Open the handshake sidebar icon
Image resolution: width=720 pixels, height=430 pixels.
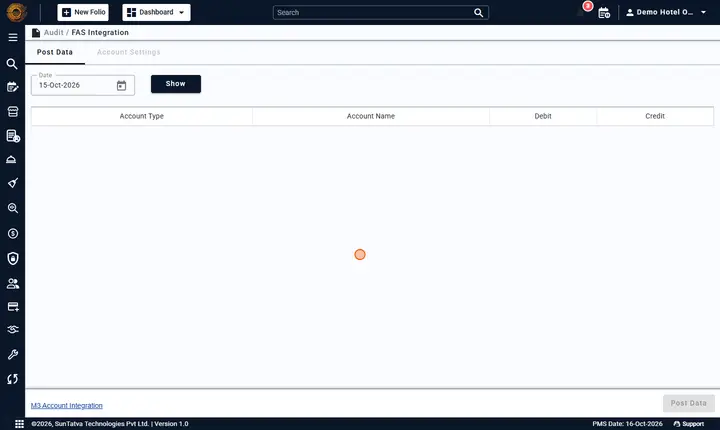(x=13, y=329)
